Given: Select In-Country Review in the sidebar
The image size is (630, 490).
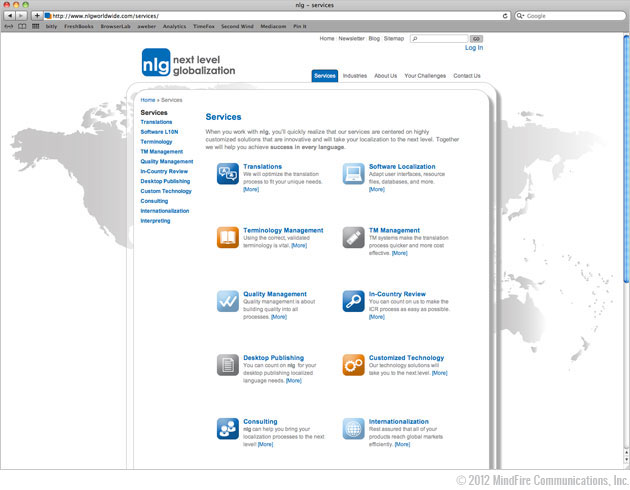Looking at the screenshot, I should pyautogui.click(x=164, y=171).
